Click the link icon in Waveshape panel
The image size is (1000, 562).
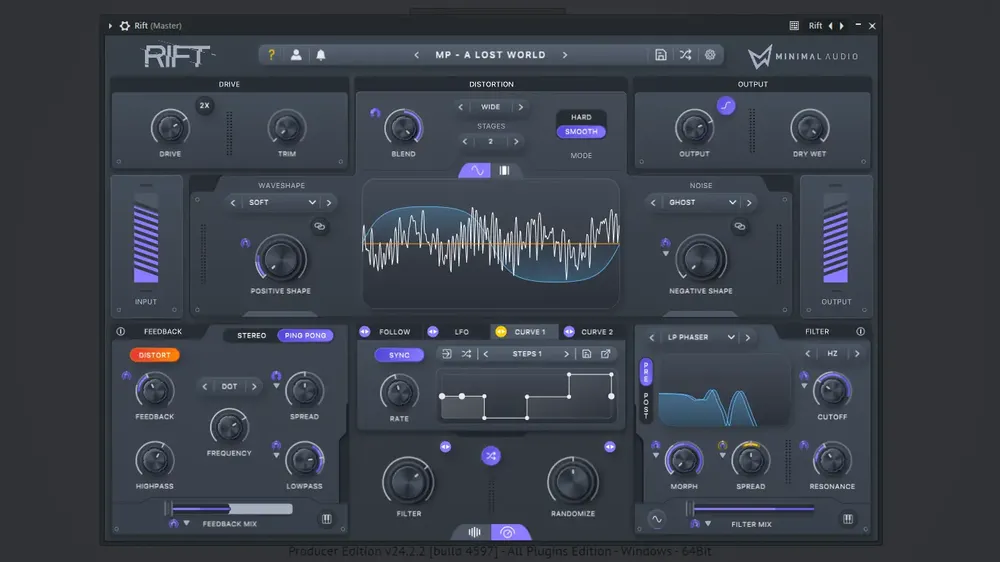coord(320,226)
